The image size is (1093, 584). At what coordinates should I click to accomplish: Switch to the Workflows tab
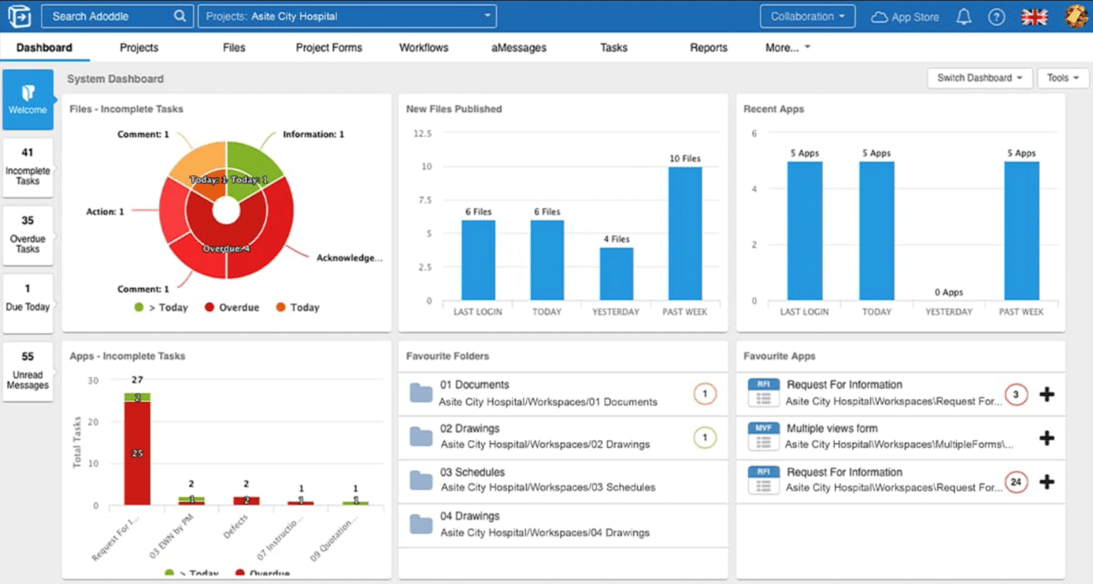423,48
